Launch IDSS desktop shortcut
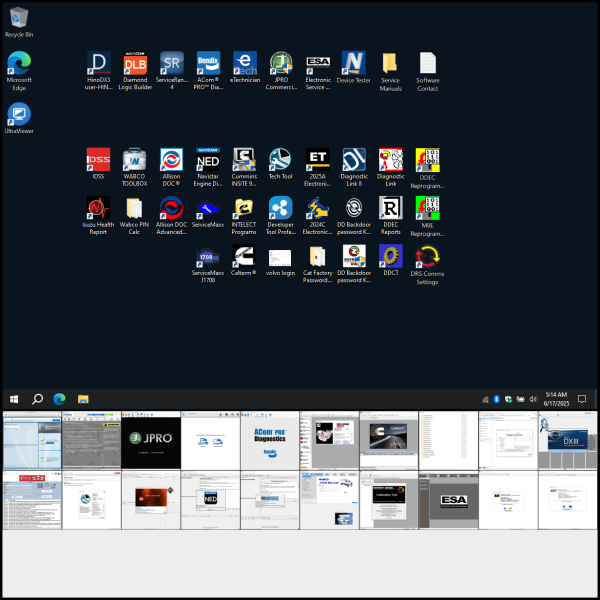Screen dimensions: 600x600 (x=98, y=164)
